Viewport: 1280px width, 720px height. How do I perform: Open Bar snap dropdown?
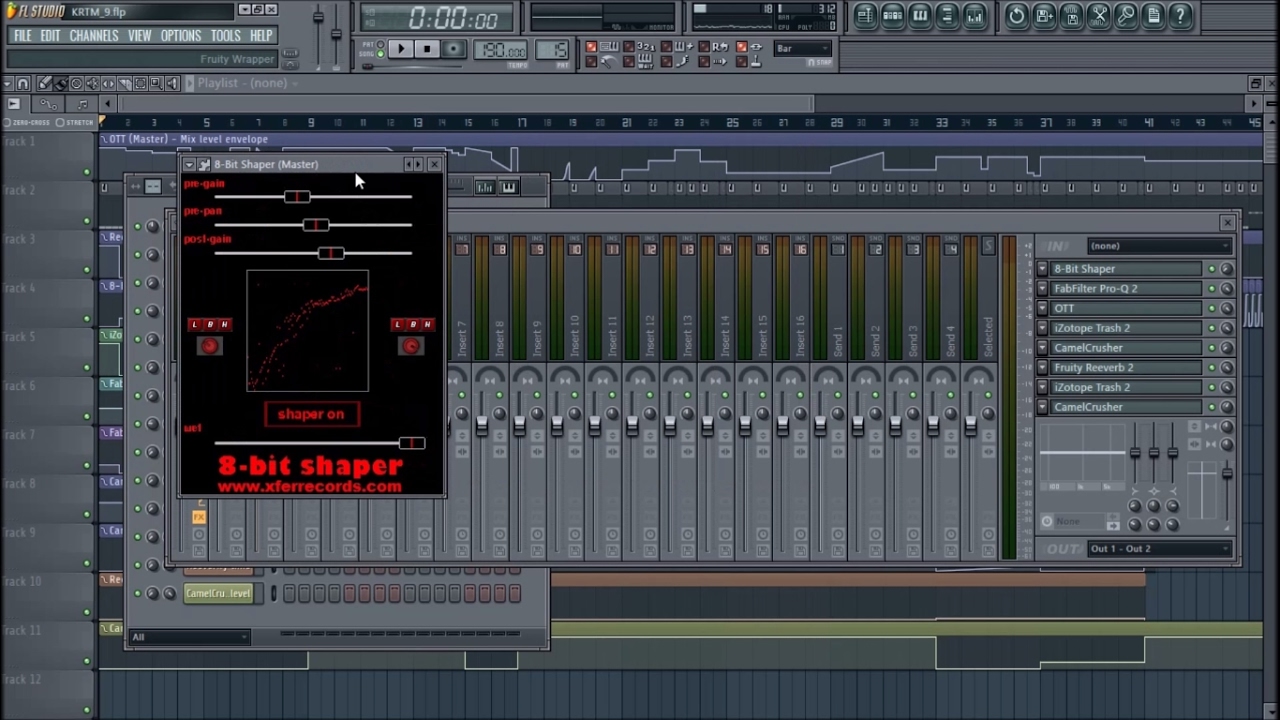point(802,48)
